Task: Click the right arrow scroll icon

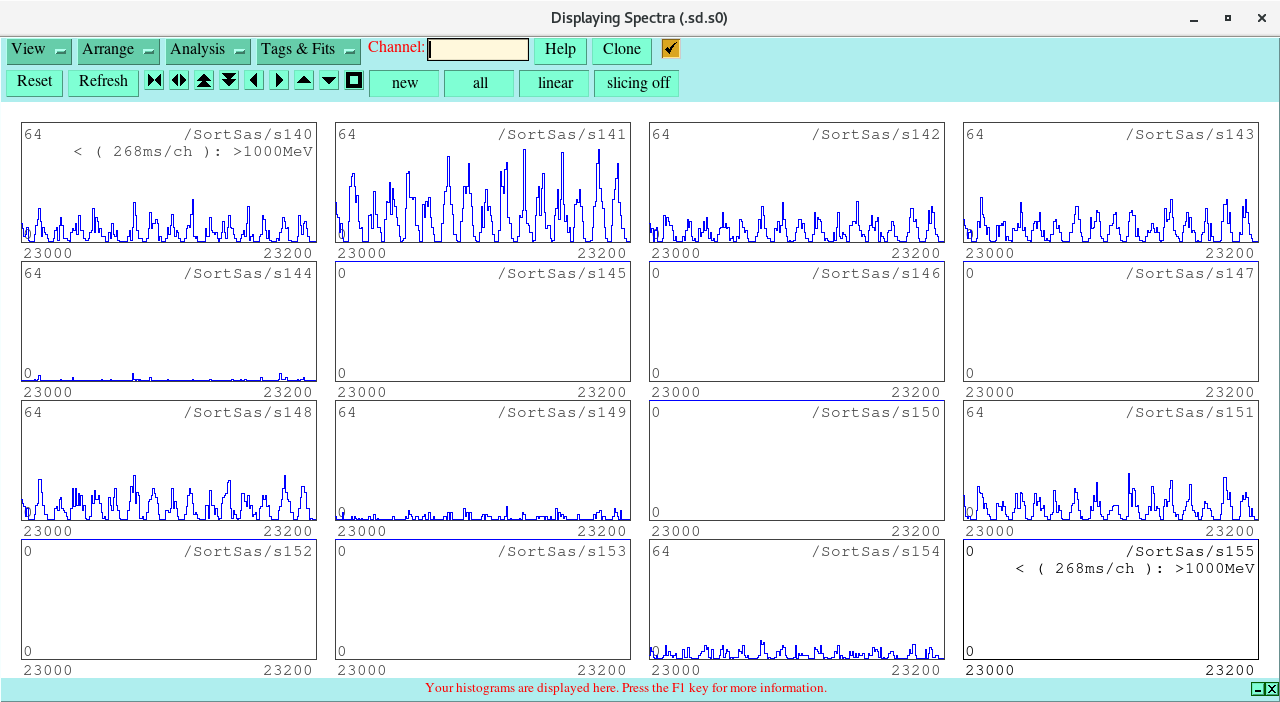Action: pos(279,81)
